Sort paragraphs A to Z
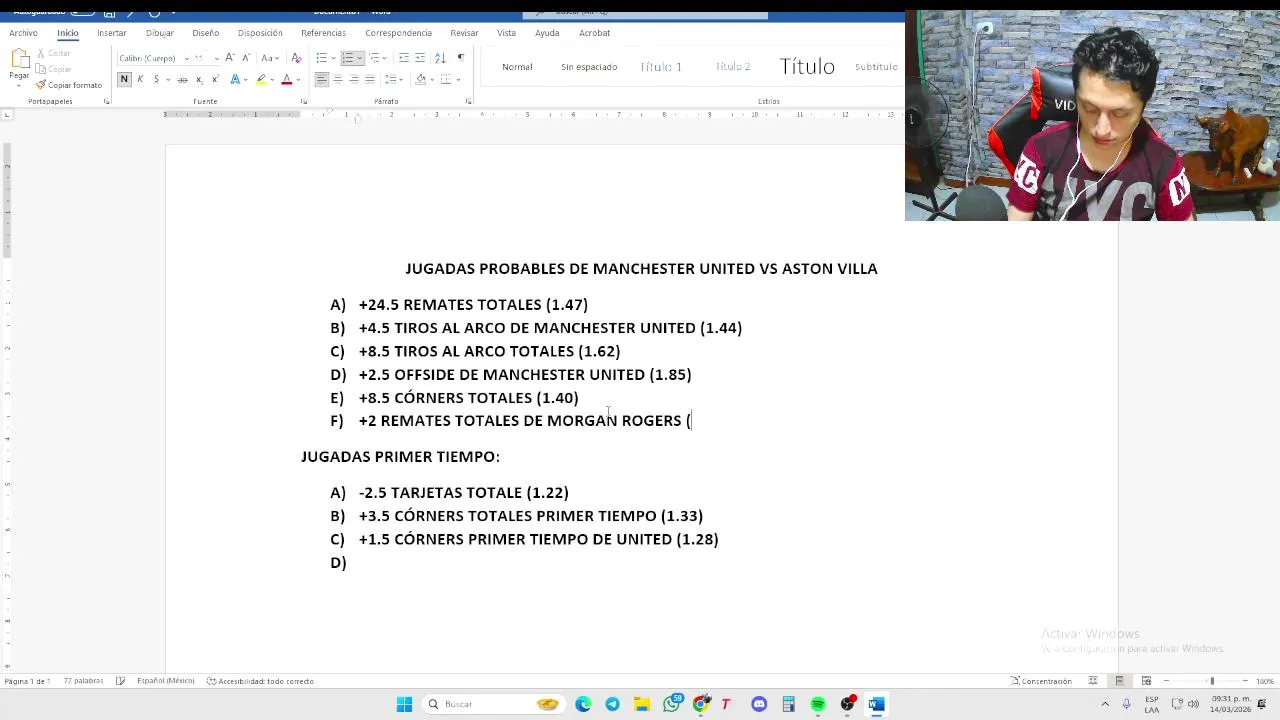Viewport: 1280px width, 720px height. [442, 58]
